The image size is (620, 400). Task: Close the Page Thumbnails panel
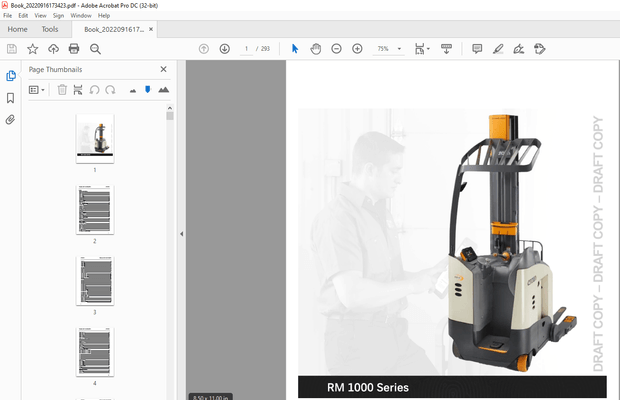[163, 69]
